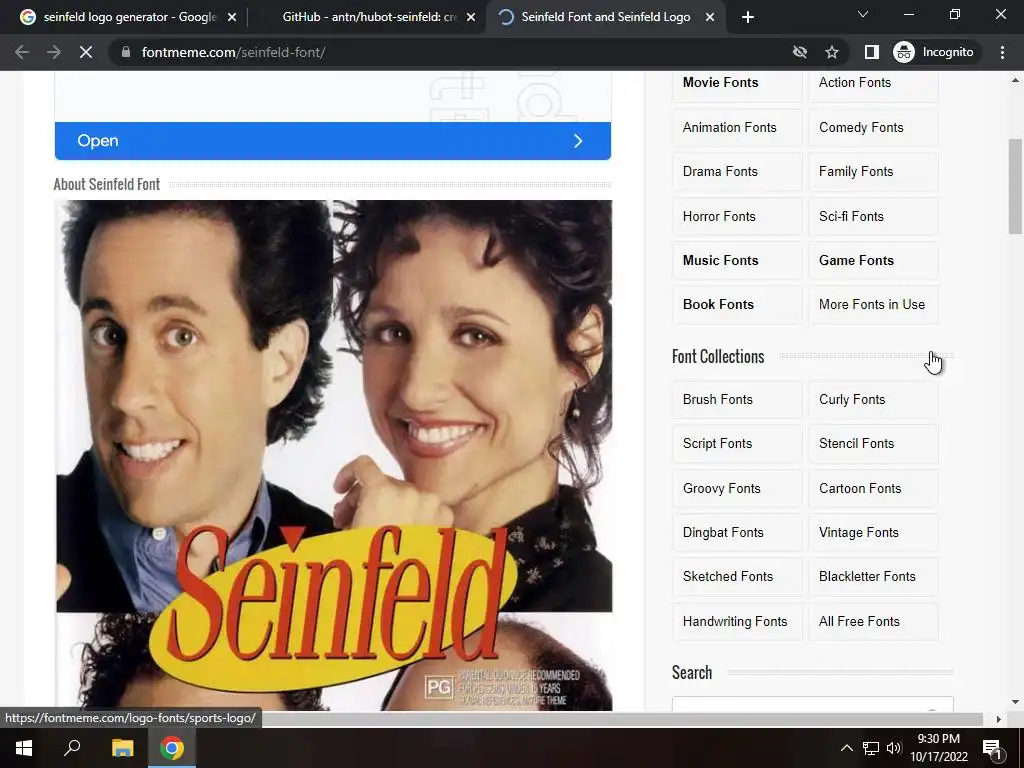Bookmark this page with star icon
Image resolution: width=1024 pixels, height=768 pixels.
pos(831,52)
